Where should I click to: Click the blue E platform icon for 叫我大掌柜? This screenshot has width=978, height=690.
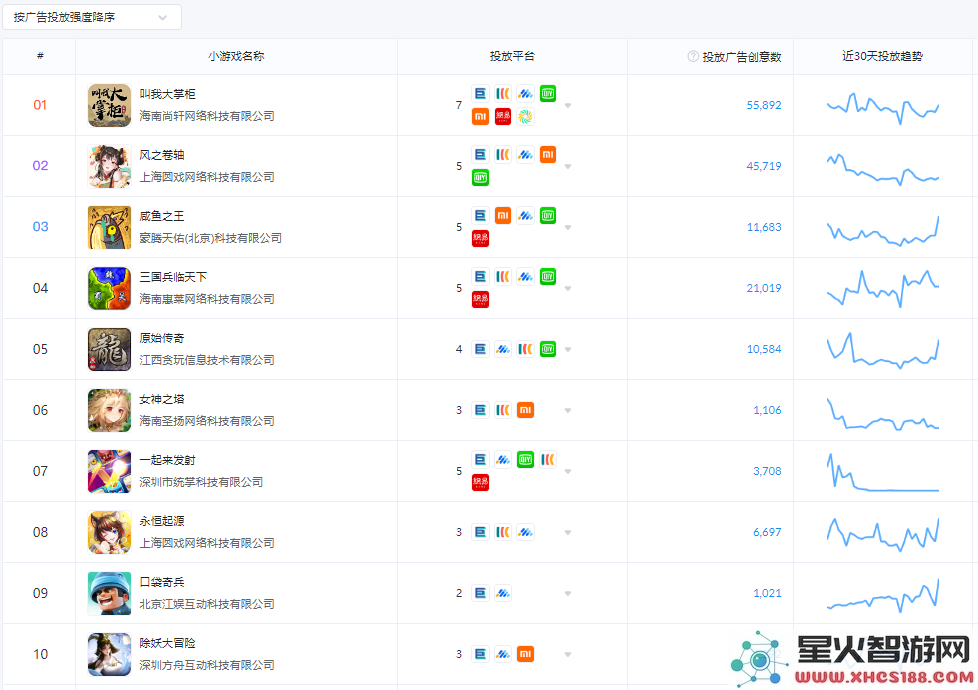(x=480, y=94)
